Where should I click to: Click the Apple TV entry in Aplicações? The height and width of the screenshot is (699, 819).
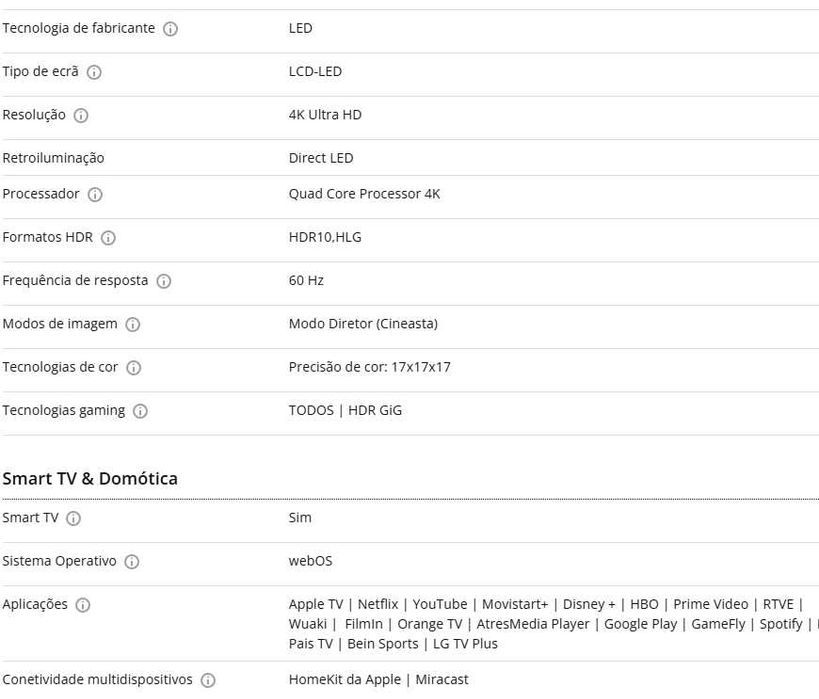[315, 604]
